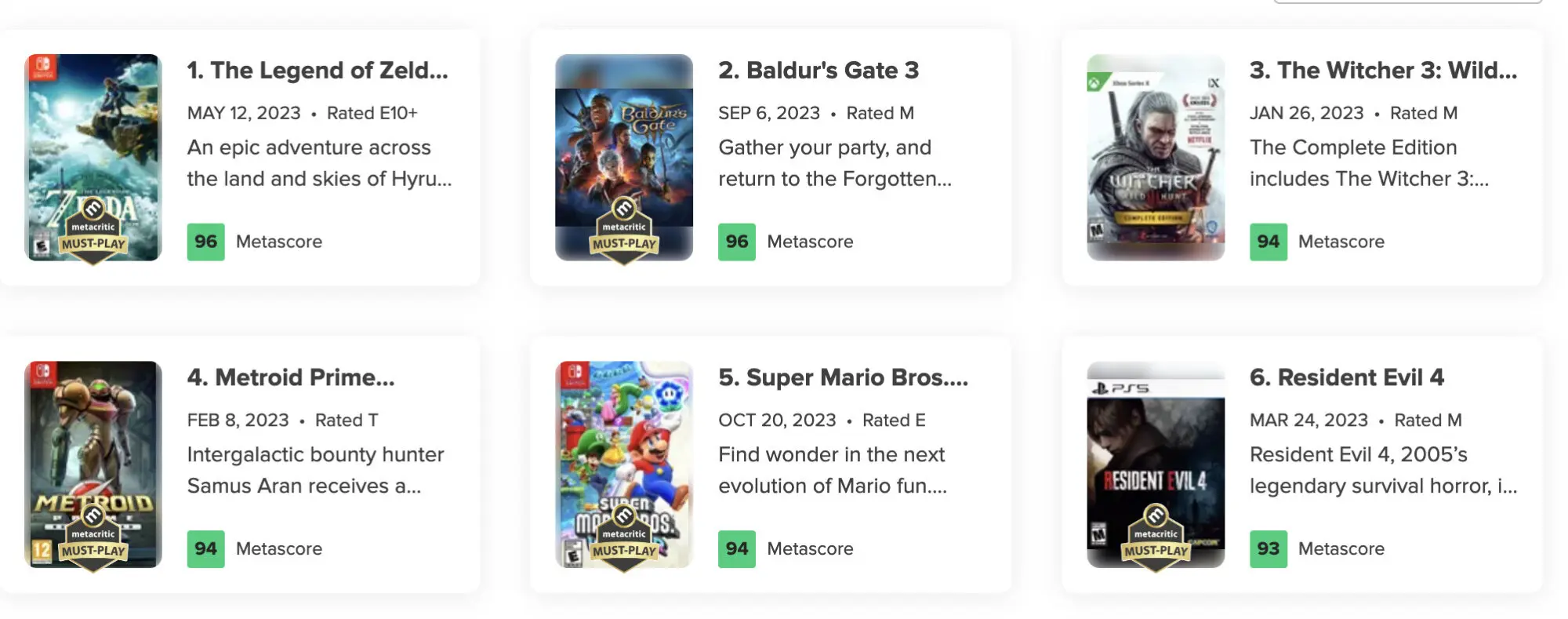
Task: Open '5. Super Mario Bros....' title link
Action: [x=844, y=377]
